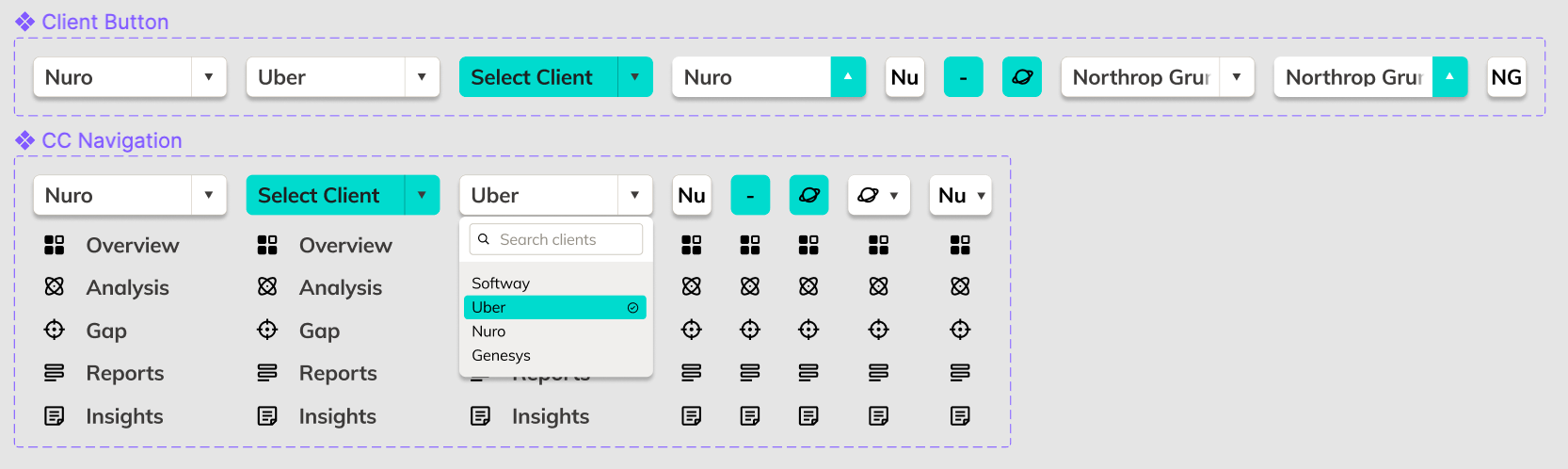Open Reports icon under CC Navigation teal planet button
This screenshot has width=1568, height=469.
(x=808, y=373)
